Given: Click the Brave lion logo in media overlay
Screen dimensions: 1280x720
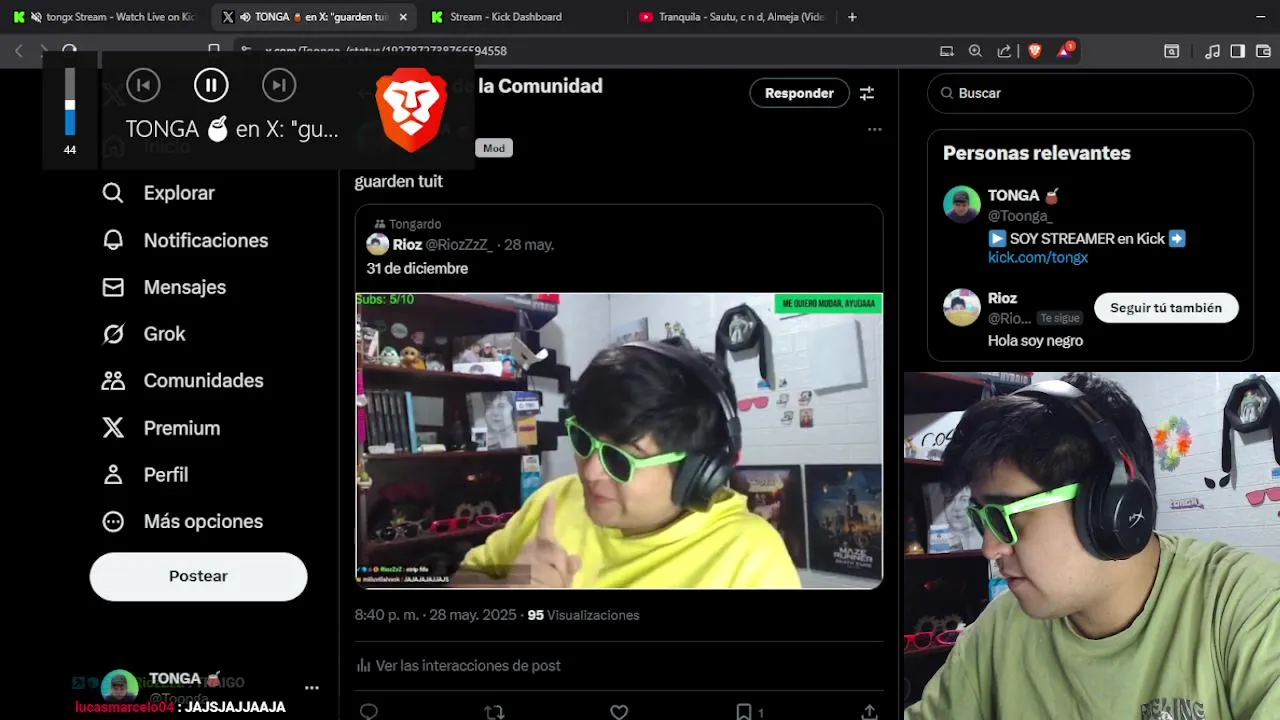Looking at the screenshot, I should (410, 110).
